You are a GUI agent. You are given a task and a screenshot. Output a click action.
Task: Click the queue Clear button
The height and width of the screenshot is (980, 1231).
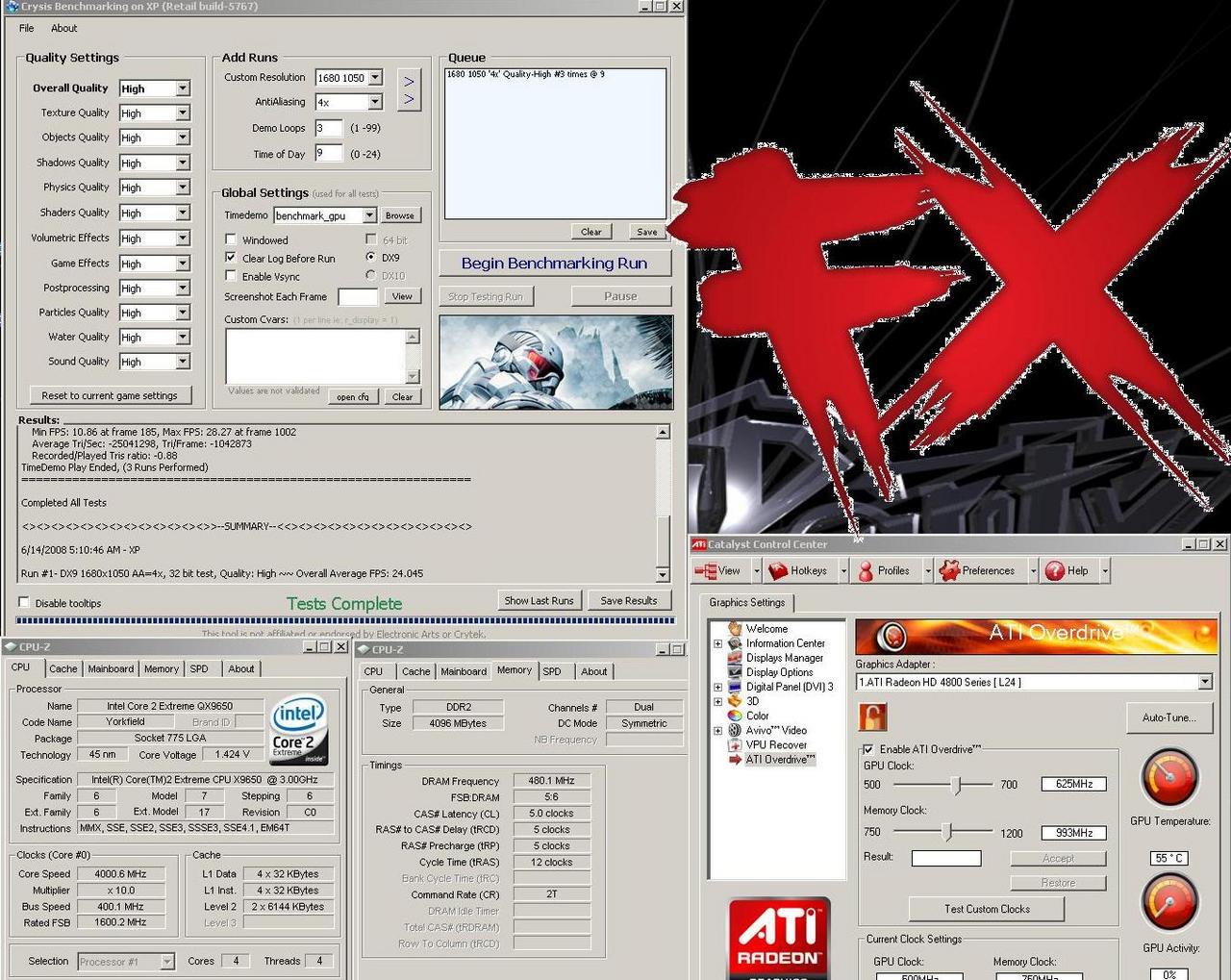pos(591,232)
